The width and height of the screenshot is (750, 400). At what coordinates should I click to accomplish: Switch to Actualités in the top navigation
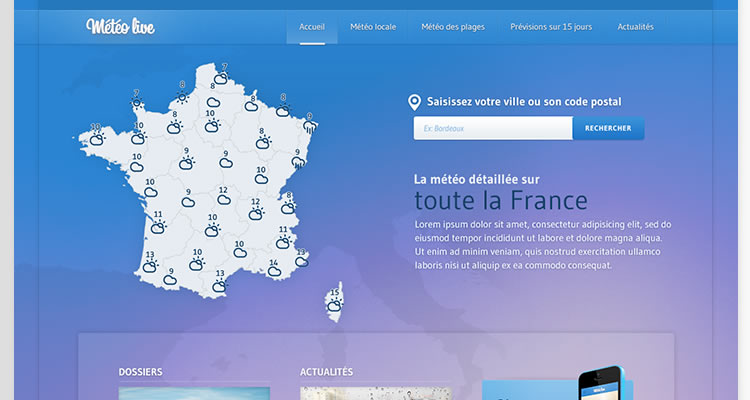[636, 27]
